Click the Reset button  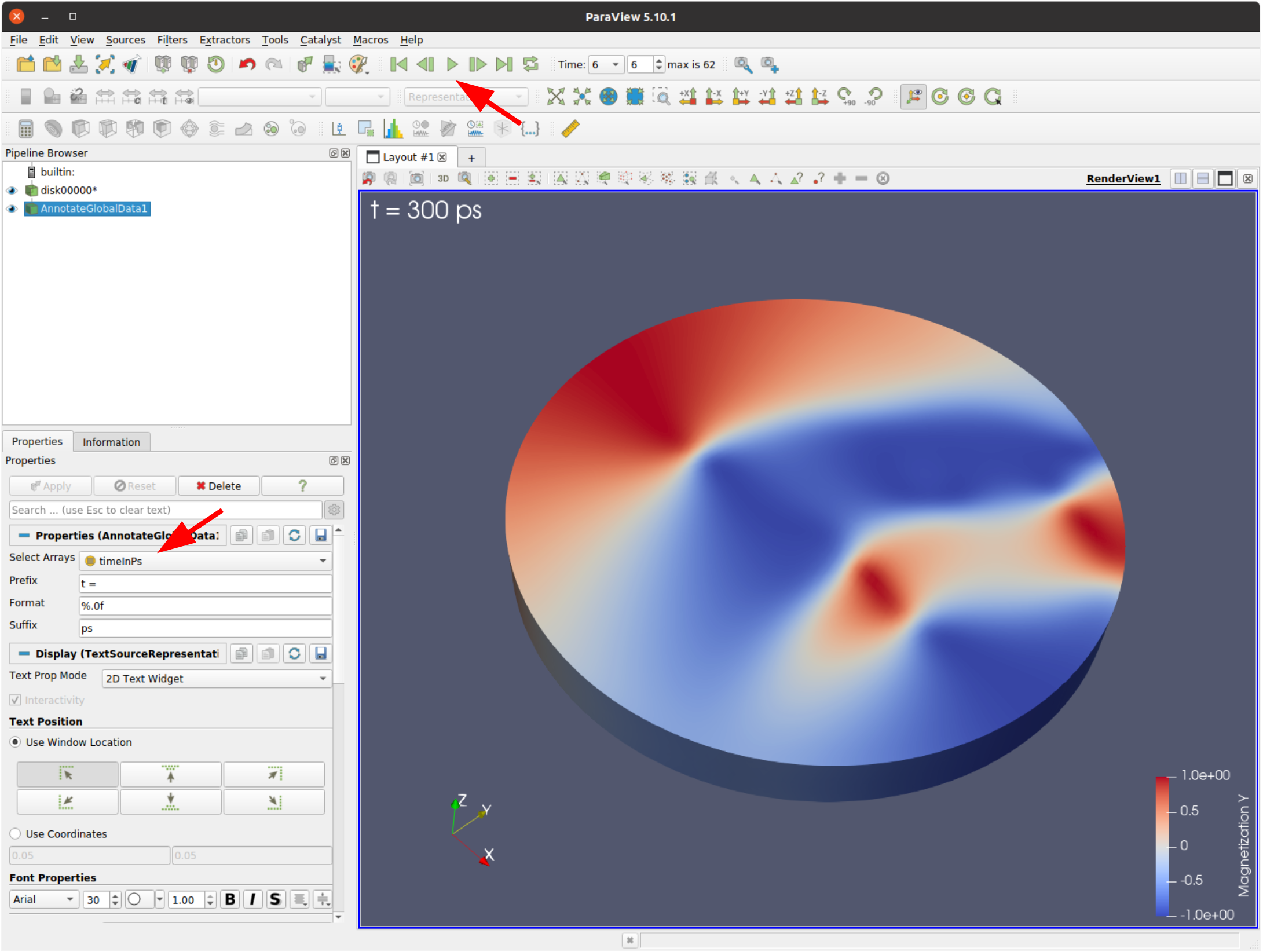134,486
